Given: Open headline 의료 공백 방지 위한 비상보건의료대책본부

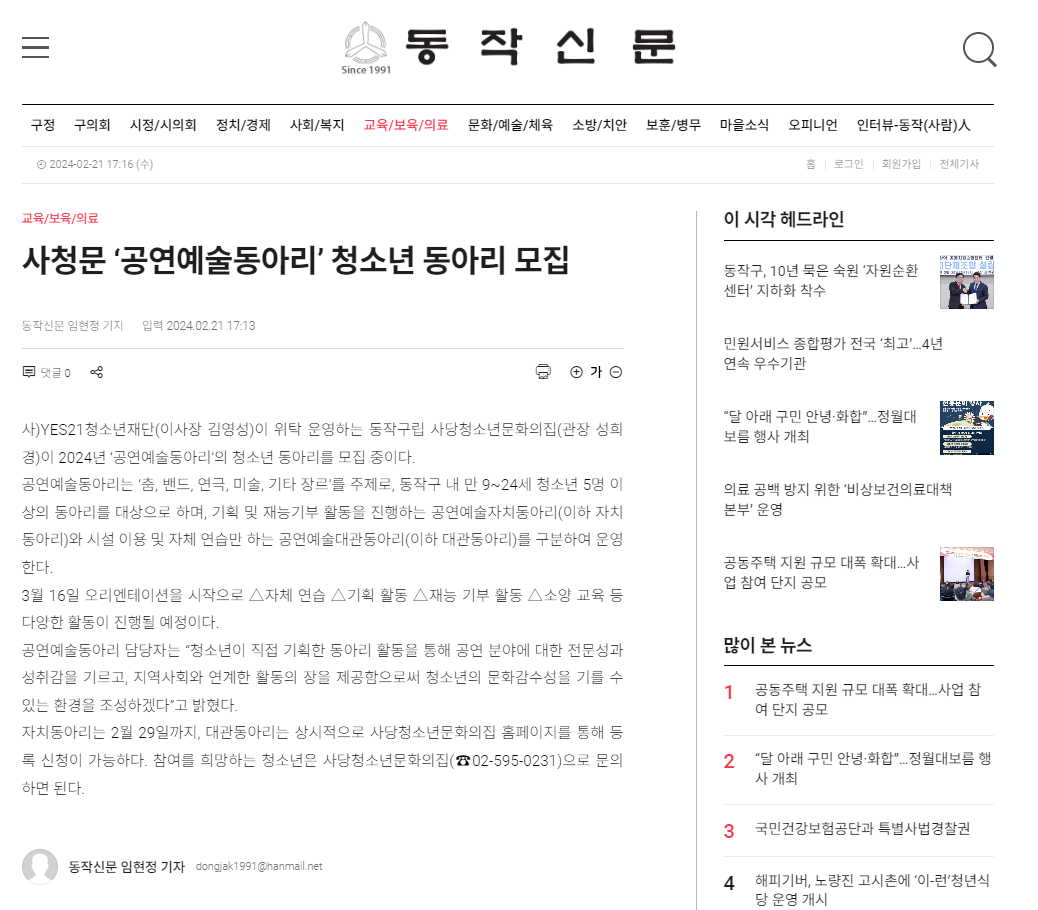Looking at the screenshot, I should coord(837,499).
